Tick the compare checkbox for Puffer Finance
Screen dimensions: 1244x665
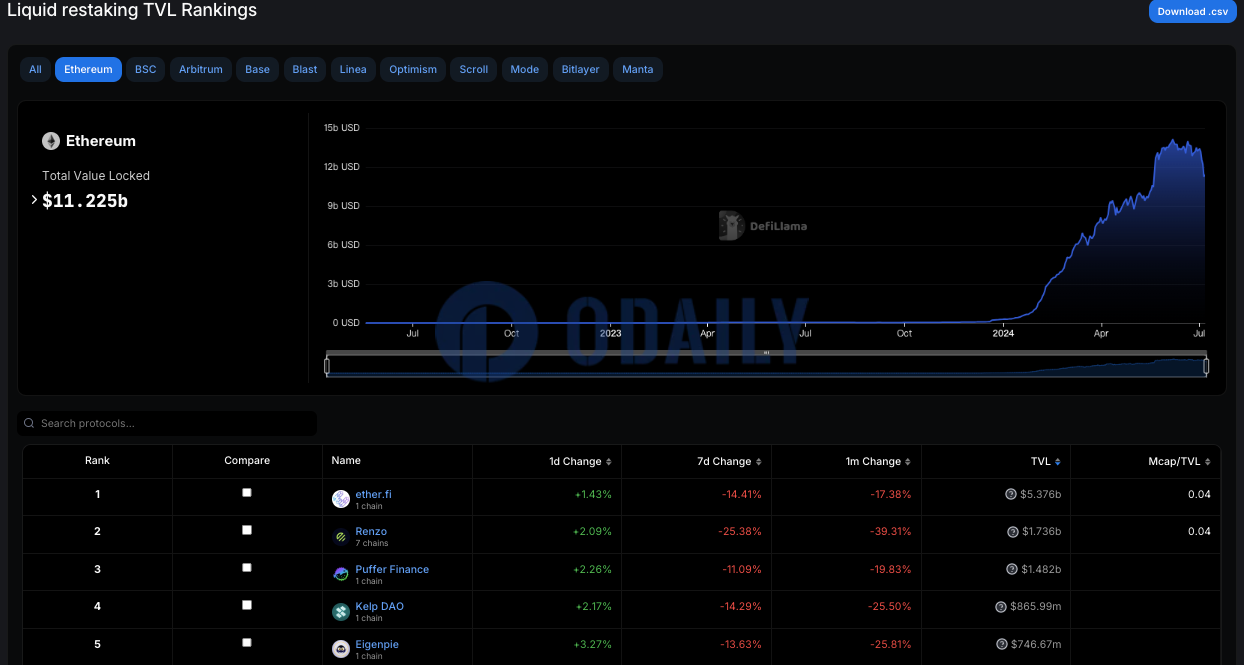[x=247, y=567]
